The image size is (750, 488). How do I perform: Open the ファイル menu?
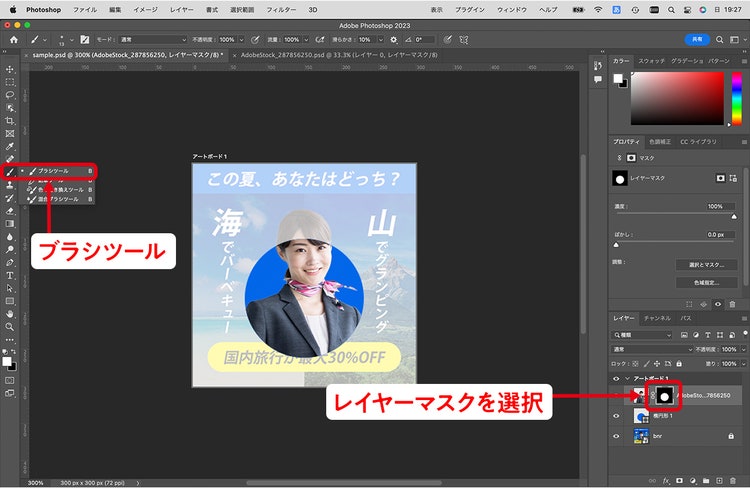pos(85,10)
